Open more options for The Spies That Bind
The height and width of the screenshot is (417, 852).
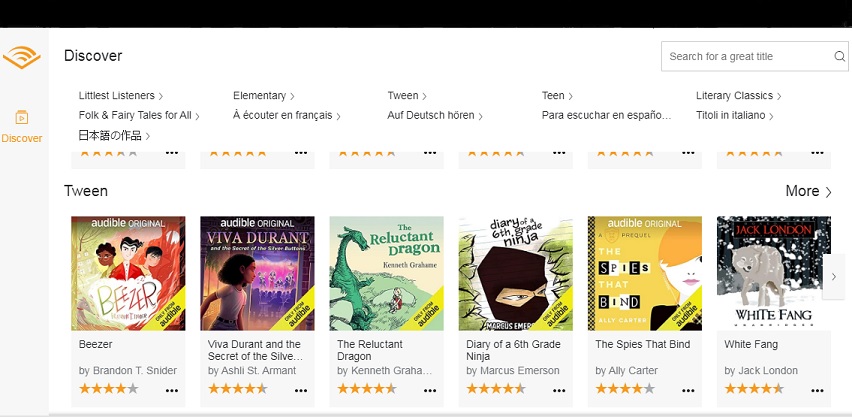688,390
